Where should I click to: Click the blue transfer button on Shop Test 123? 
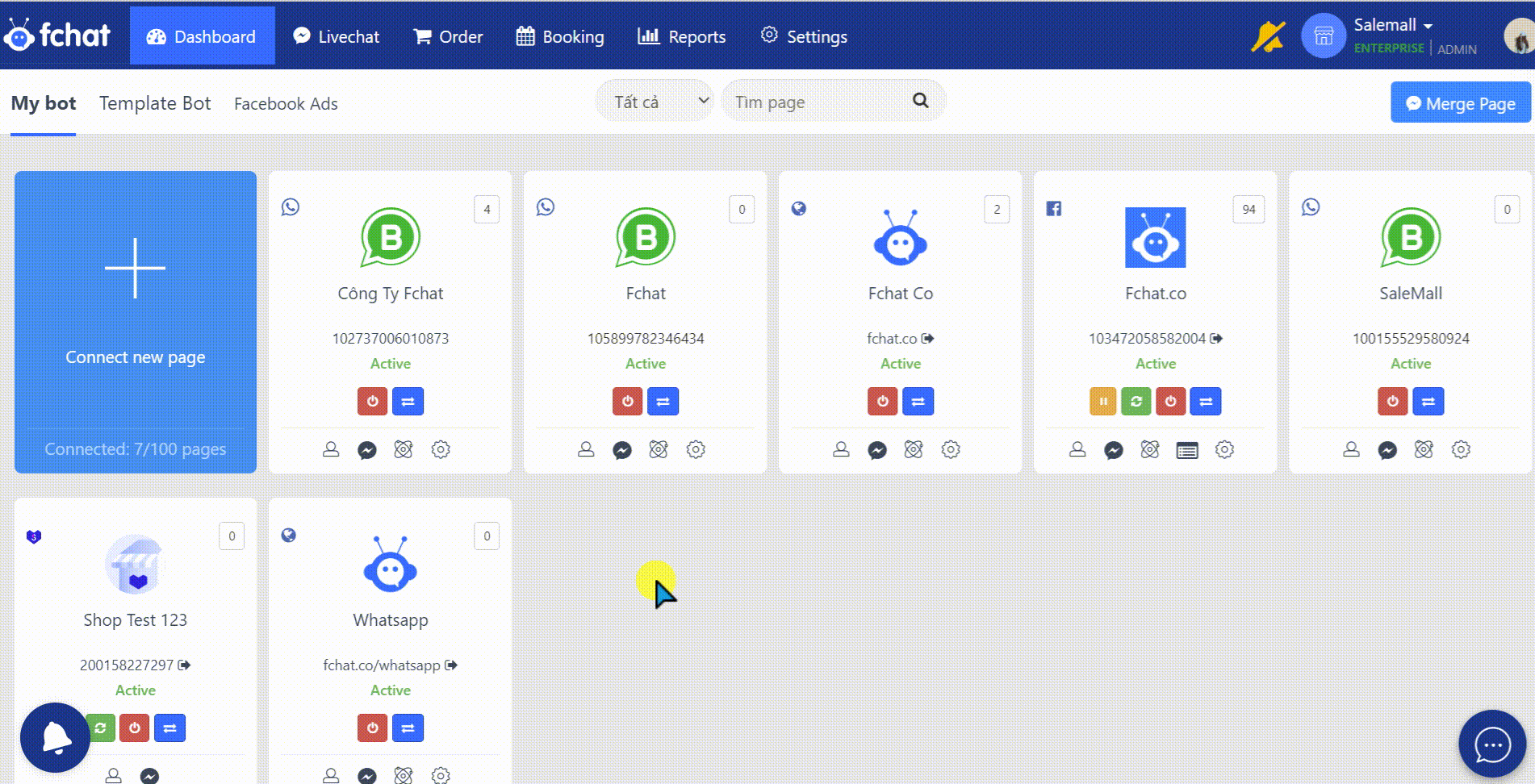click(169, 728)
